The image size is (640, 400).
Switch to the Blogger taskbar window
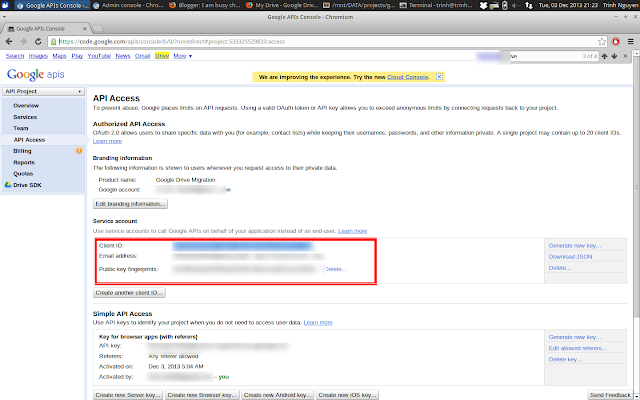[204, 5]
